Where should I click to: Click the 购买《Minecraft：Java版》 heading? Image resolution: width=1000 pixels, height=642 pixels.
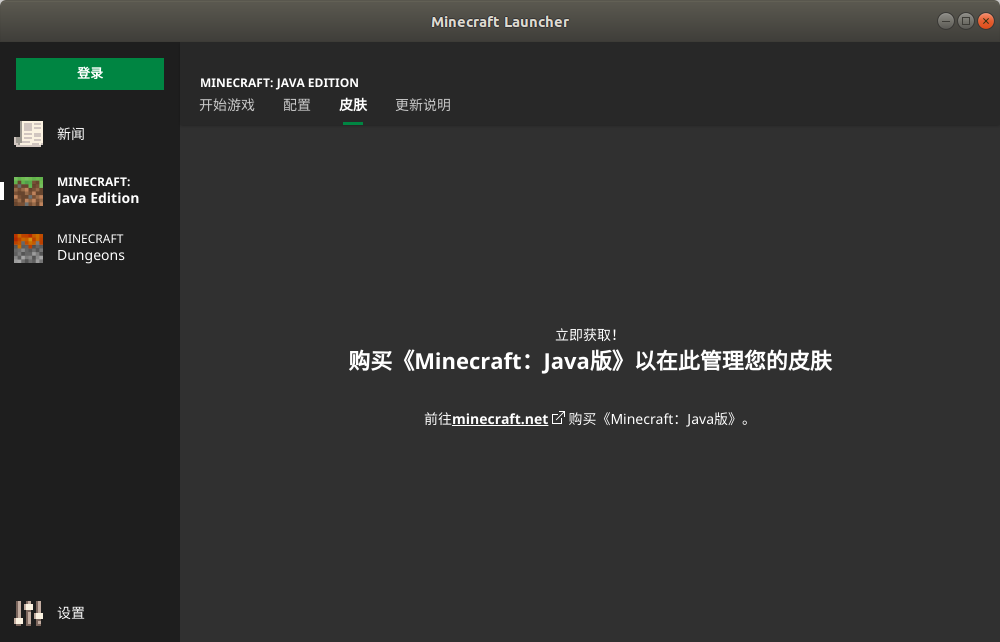590,361
